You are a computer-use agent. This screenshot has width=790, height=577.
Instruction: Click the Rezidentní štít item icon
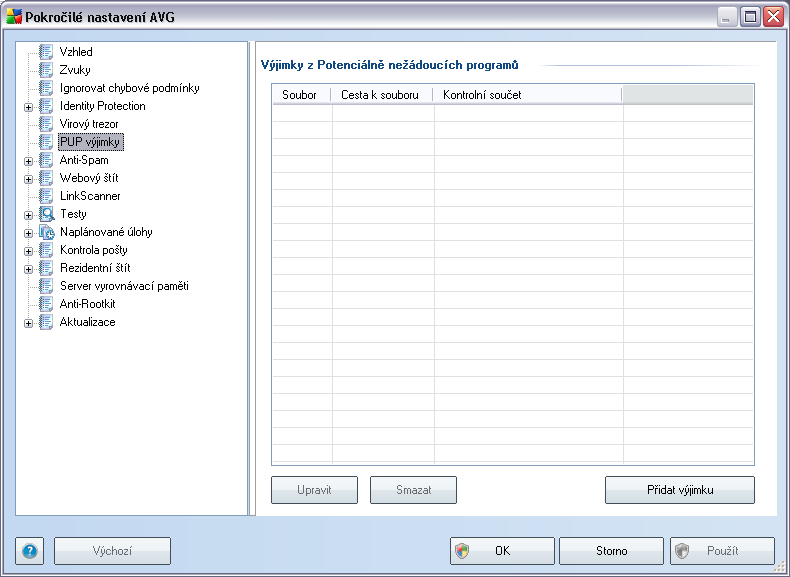click(x=46, y=268)
